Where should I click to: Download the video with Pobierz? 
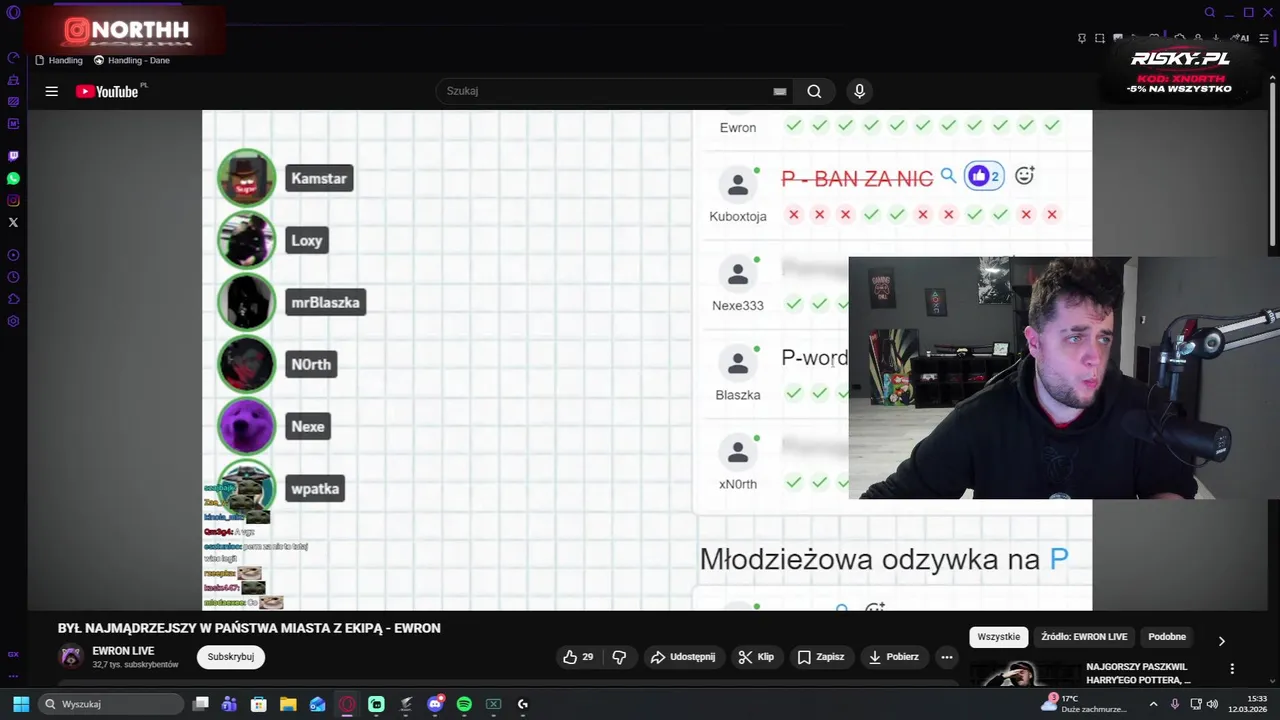[894, 657]
